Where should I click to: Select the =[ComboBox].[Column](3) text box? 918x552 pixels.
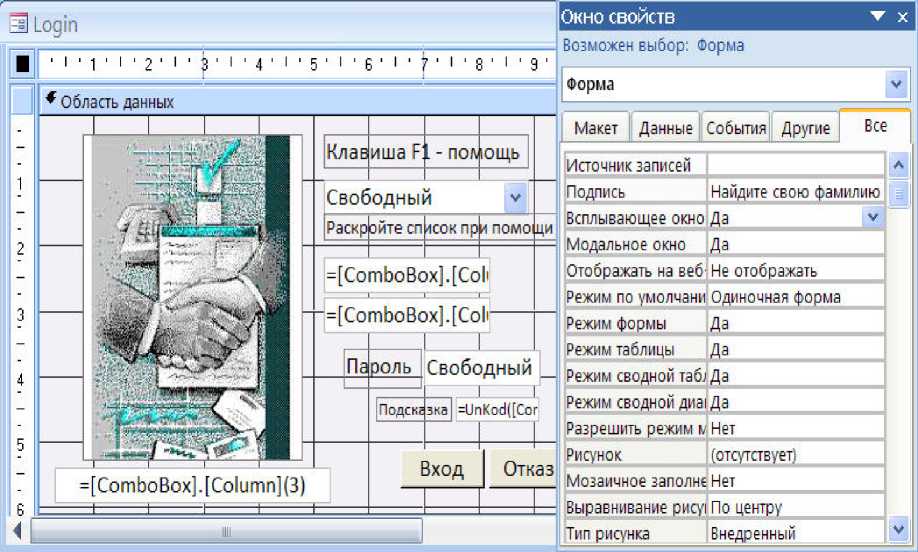(x=193, y=485)
